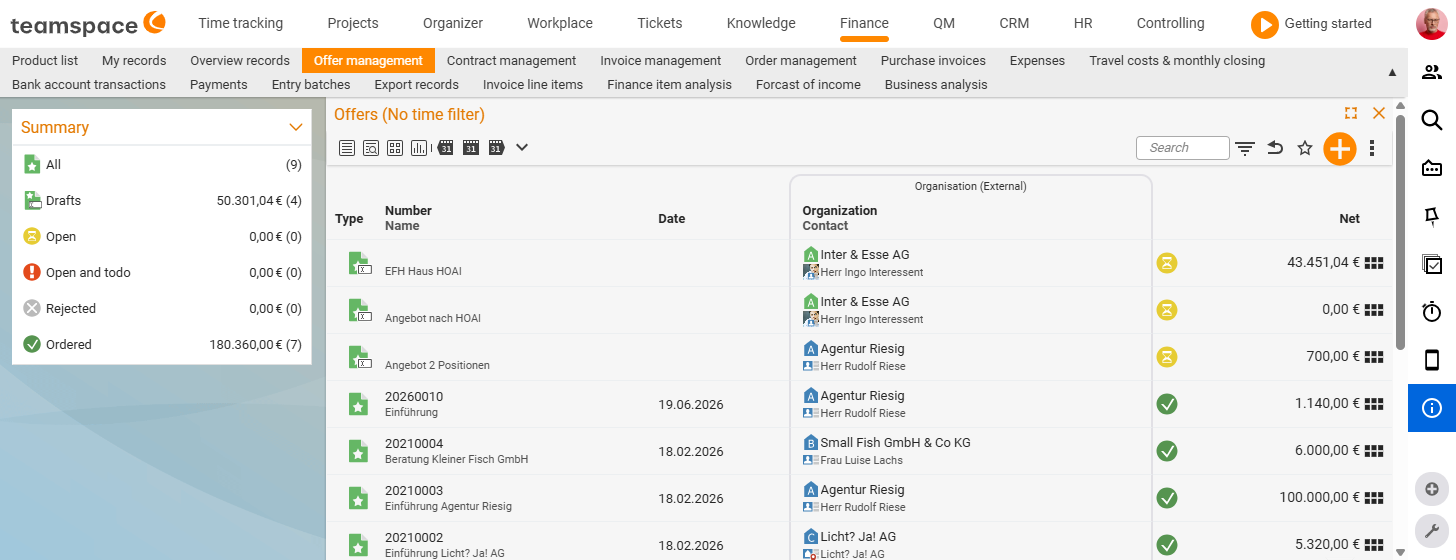Click into the Search field
This screenshot has height=560, width=1456.
pyautogui.click(x=1183, y=148)
